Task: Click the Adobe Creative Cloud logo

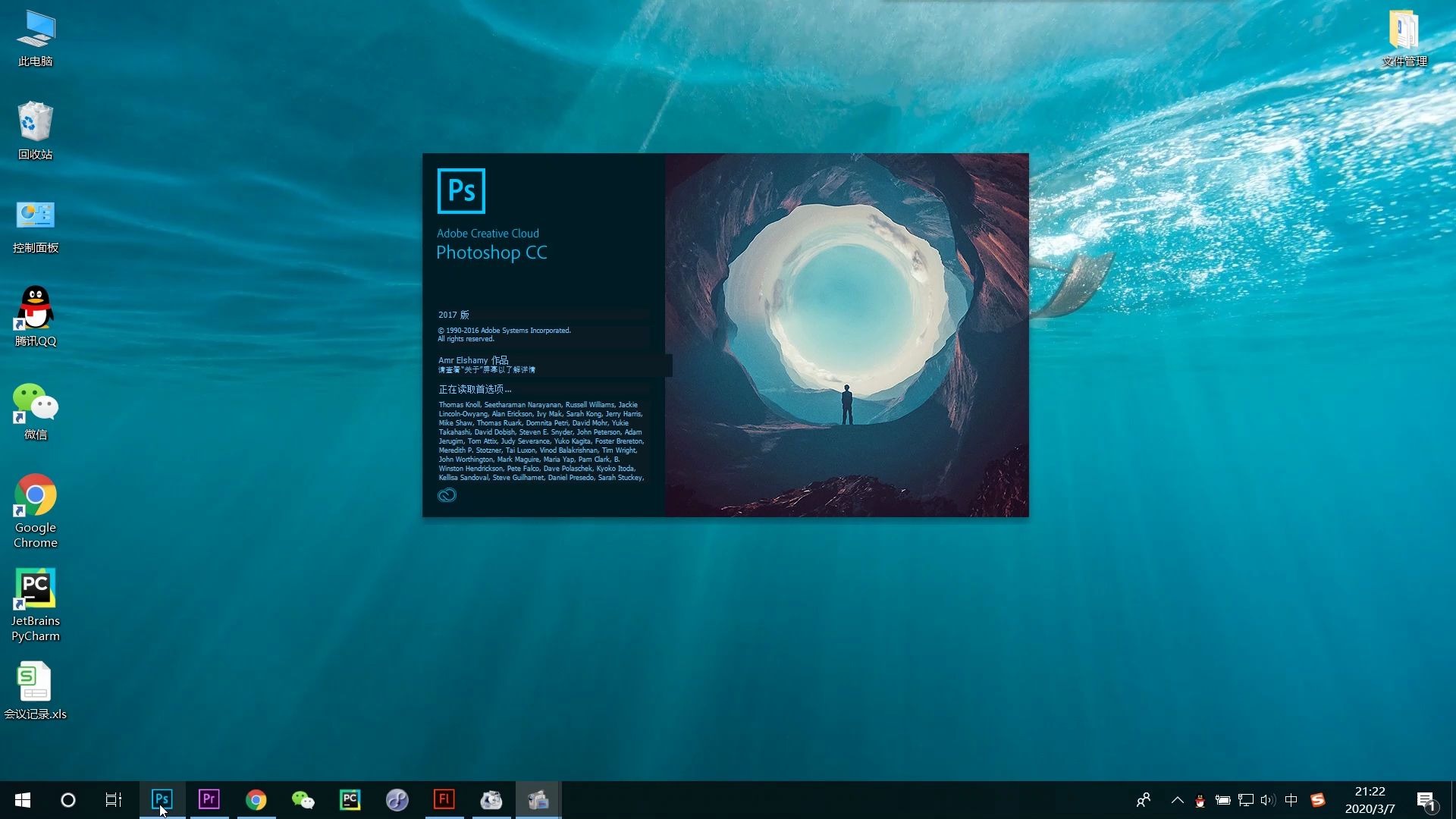Action: [447, 495]
